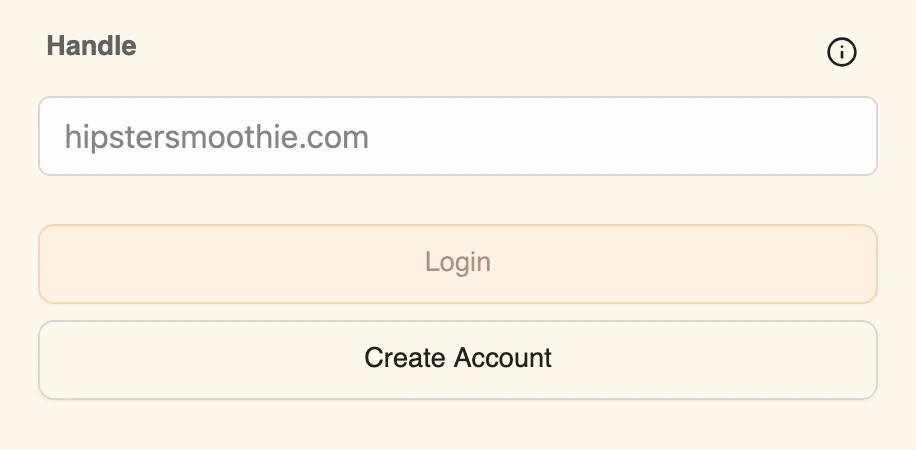The height and width of the screenshot is (450, 916).
Task: Click the Handle label text
Action: [92, 46]
